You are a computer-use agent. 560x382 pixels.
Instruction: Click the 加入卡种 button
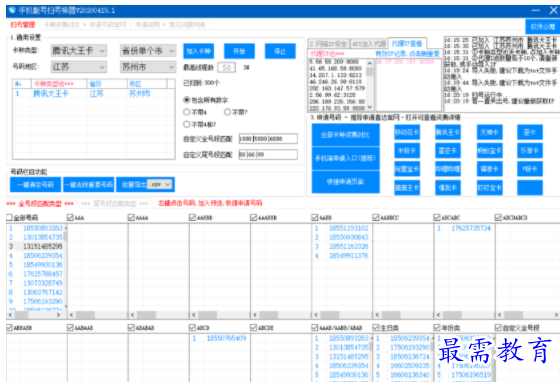(x=199, y=51)
